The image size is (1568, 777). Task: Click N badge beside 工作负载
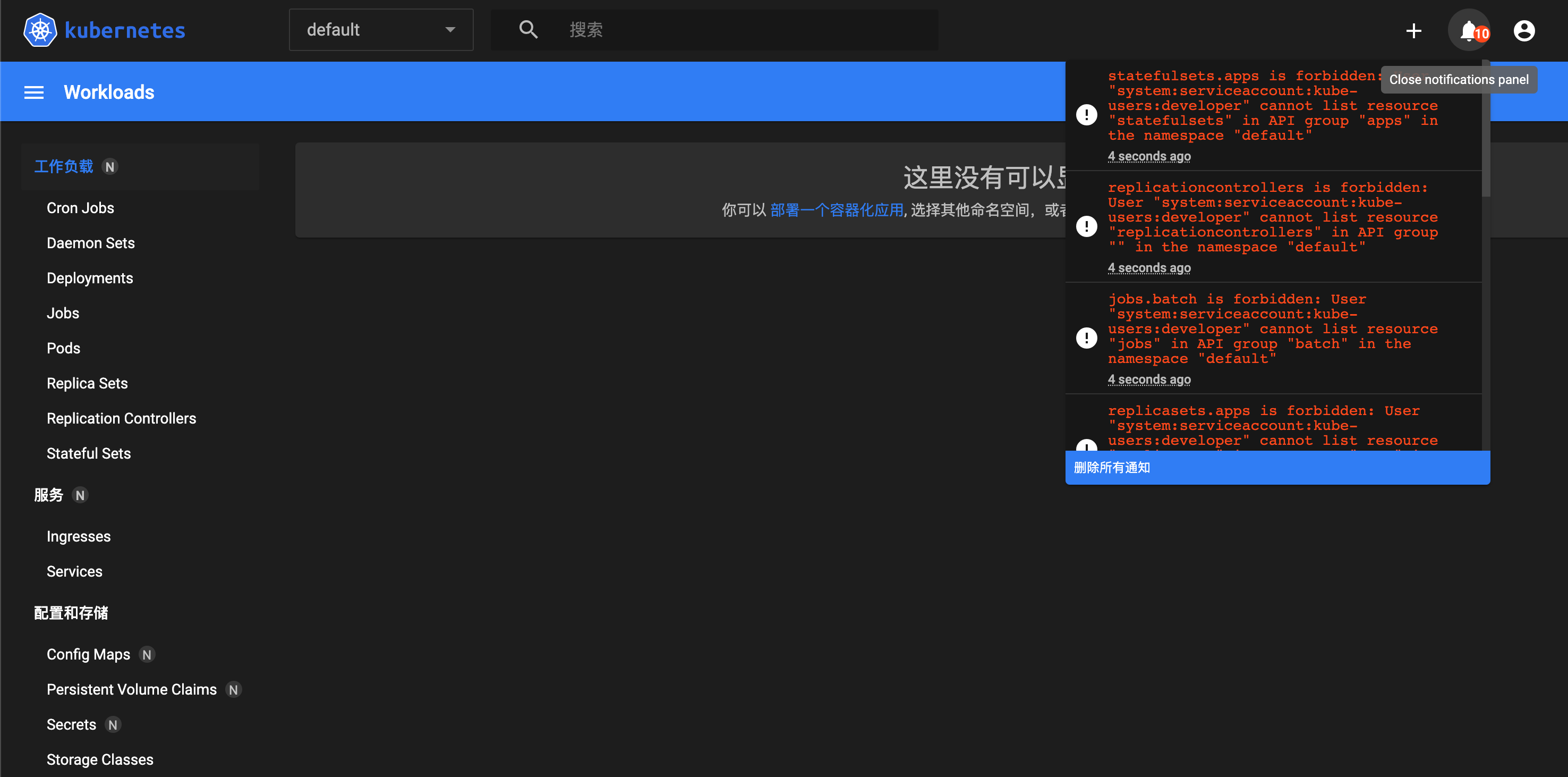click(109, 166)
